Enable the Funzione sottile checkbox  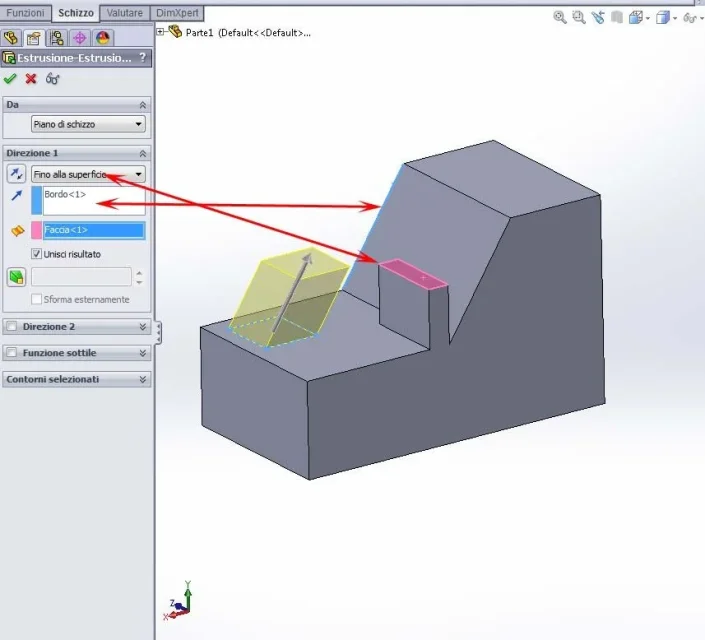tap(12, 353)
